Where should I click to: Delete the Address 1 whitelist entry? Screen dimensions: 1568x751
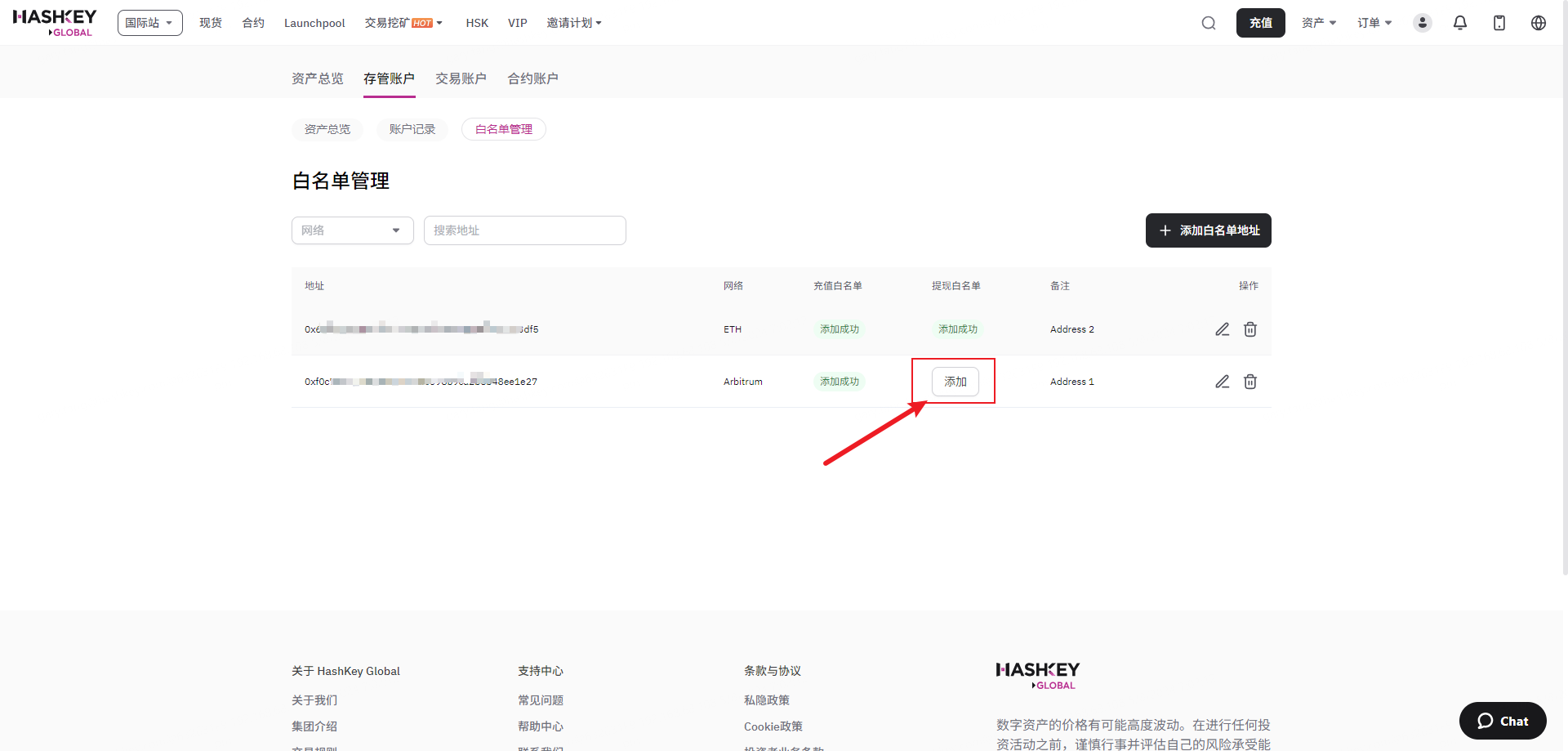[1250, 382]
